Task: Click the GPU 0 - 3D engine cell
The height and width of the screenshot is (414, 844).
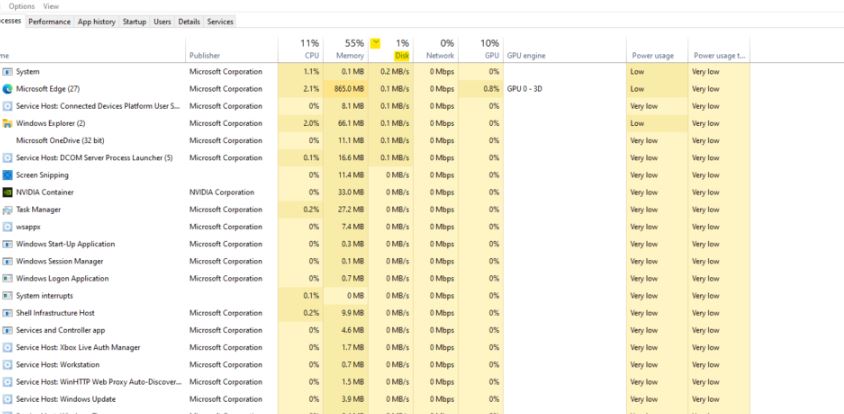Action: (524, 89)
